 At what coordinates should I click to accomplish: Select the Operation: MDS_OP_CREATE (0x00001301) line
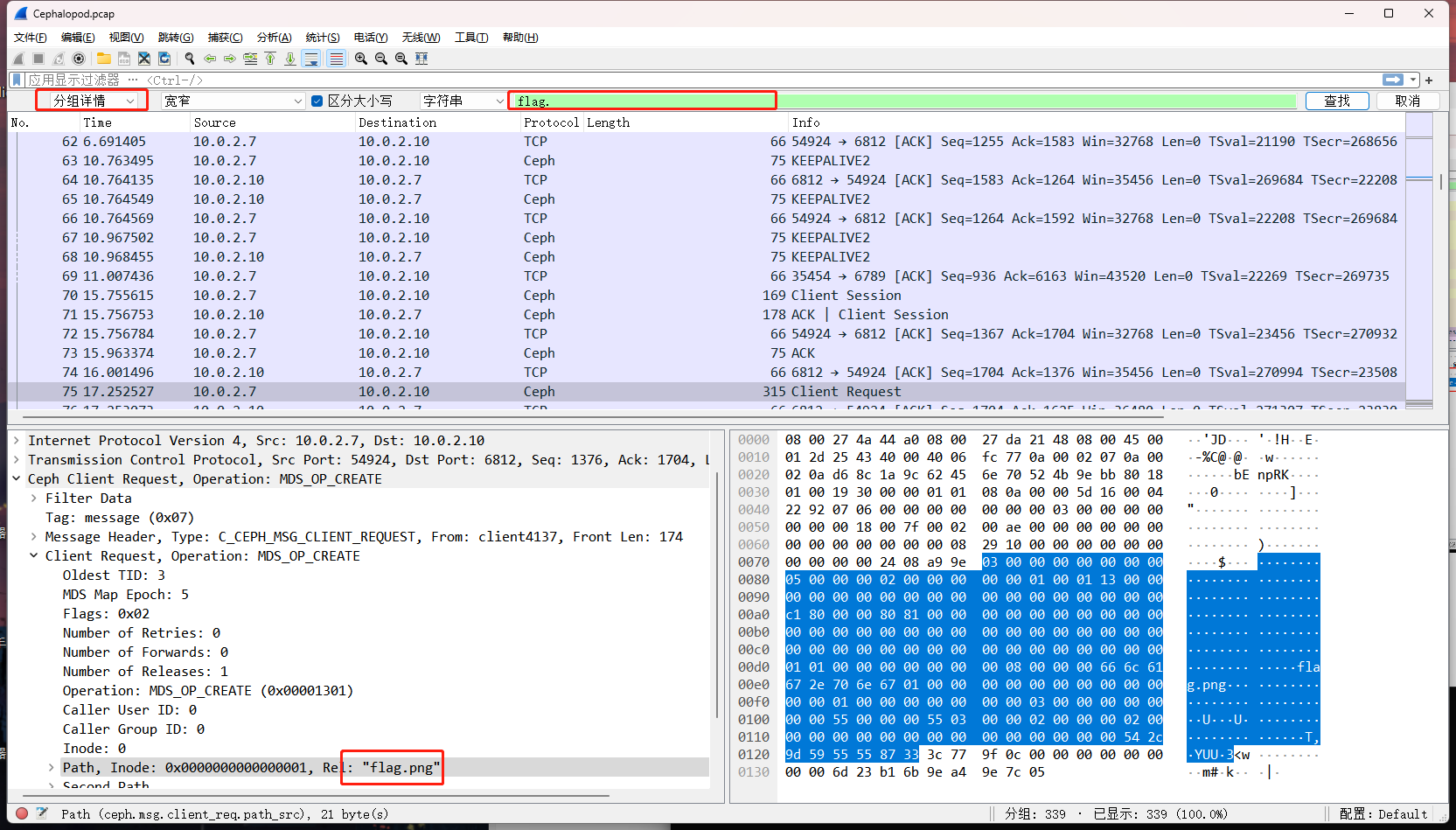click(x=208, y=691)
